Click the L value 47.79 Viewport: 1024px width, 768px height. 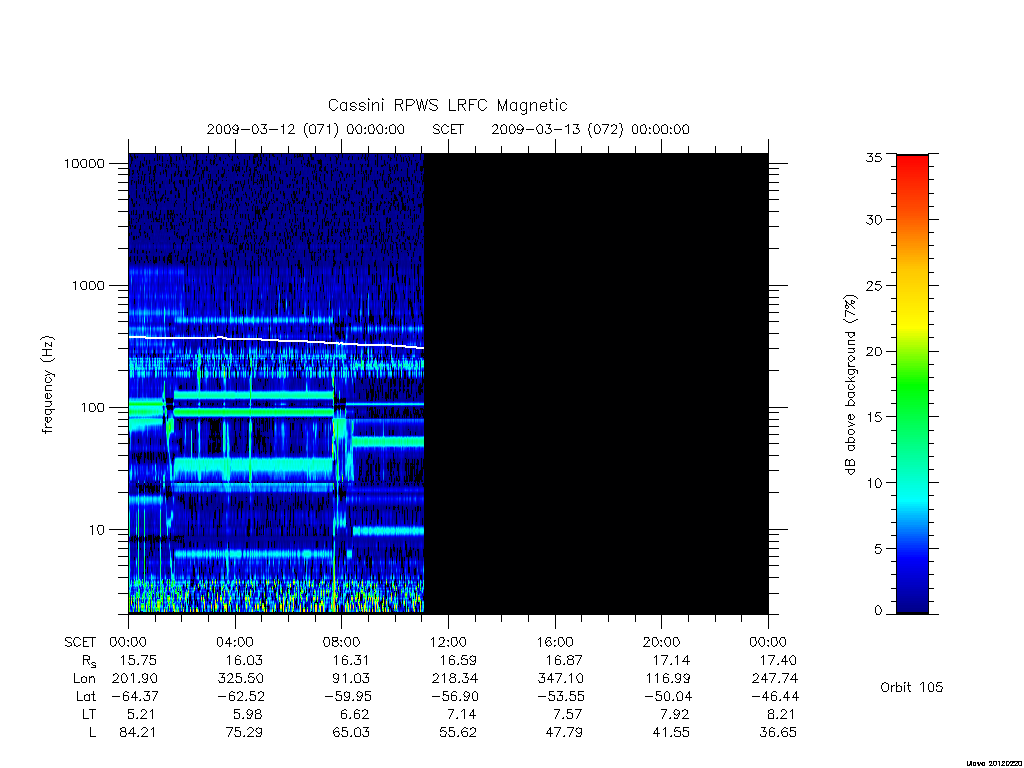(x=564, y=732)
